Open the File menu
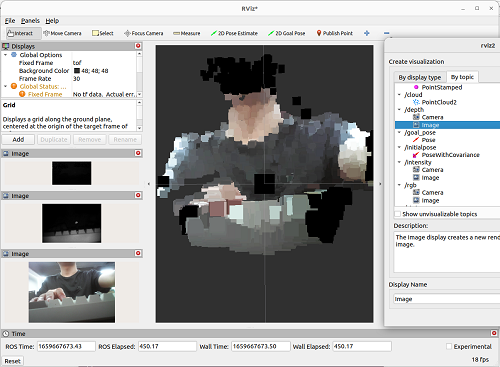 pos(10,21)
